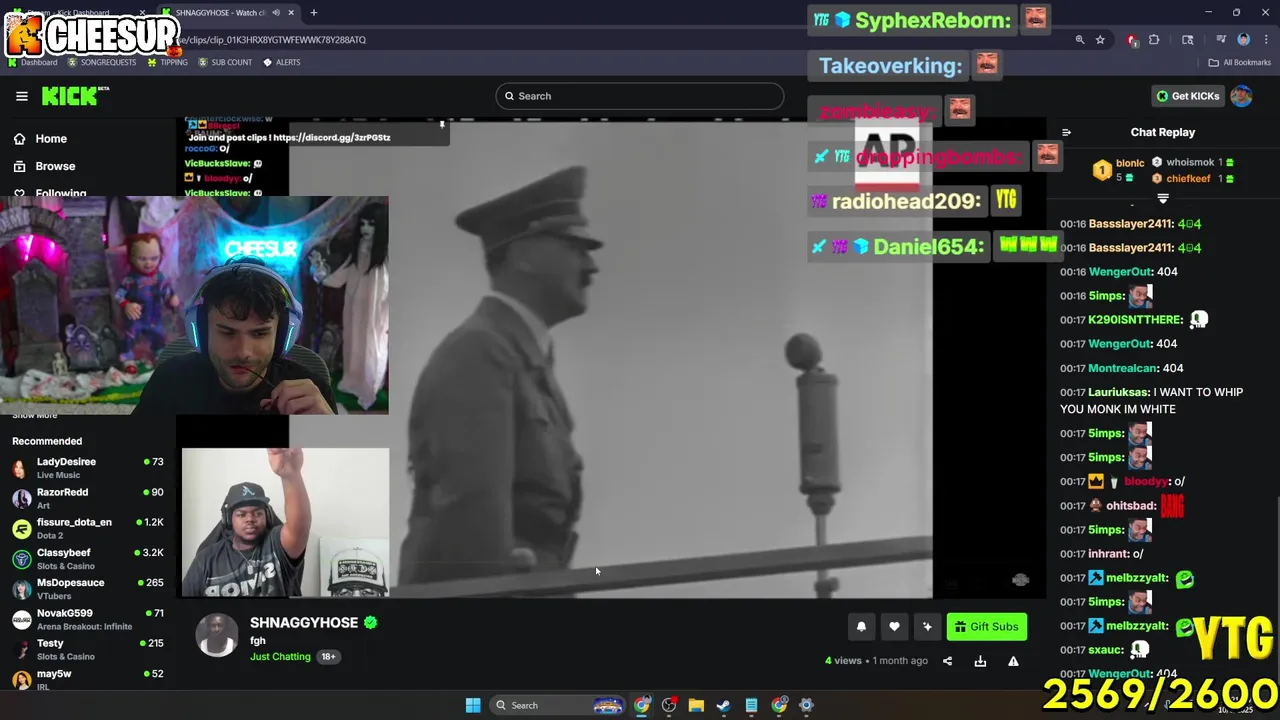Click username ohitsbad in chat replay

[1130, 506]
